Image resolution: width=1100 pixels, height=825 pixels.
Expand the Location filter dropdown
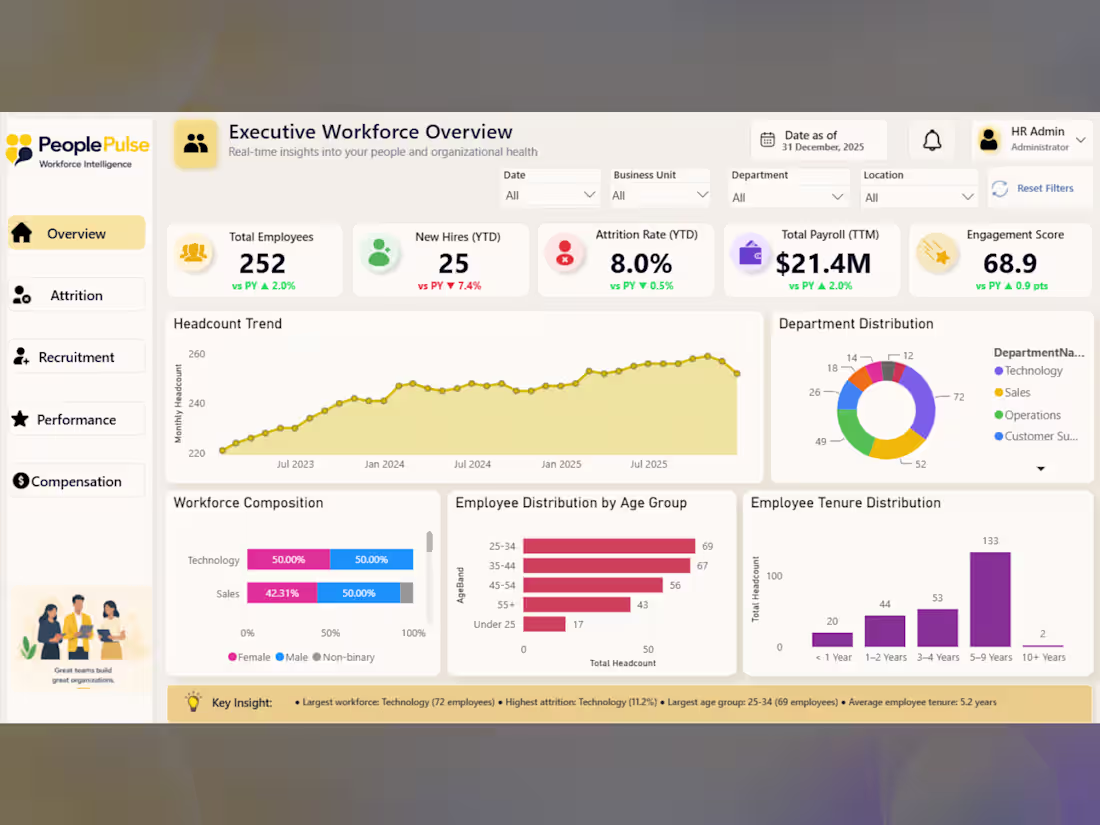(919, 197)
